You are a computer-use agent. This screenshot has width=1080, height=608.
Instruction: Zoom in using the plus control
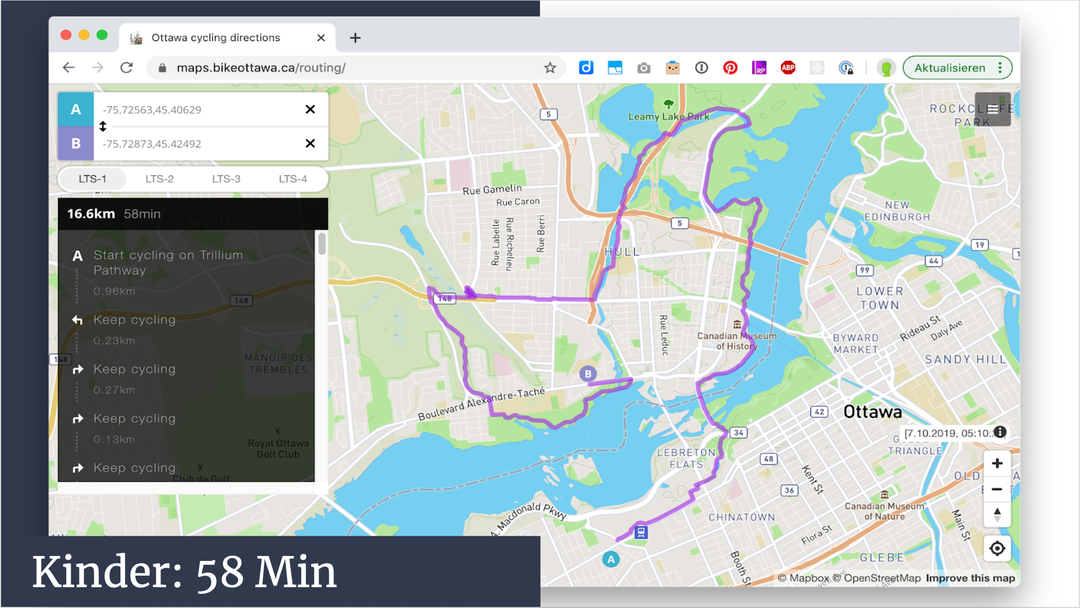(996, 463)
